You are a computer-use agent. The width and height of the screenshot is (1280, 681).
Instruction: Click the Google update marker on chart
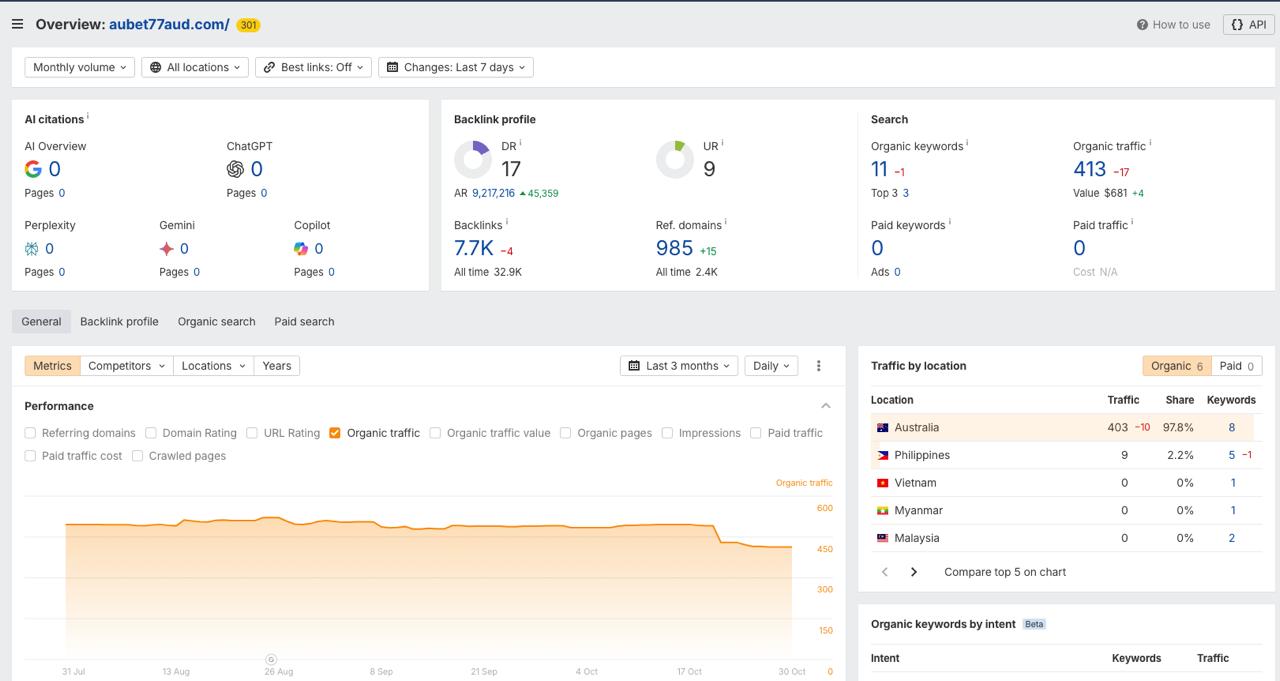point(271,659)
